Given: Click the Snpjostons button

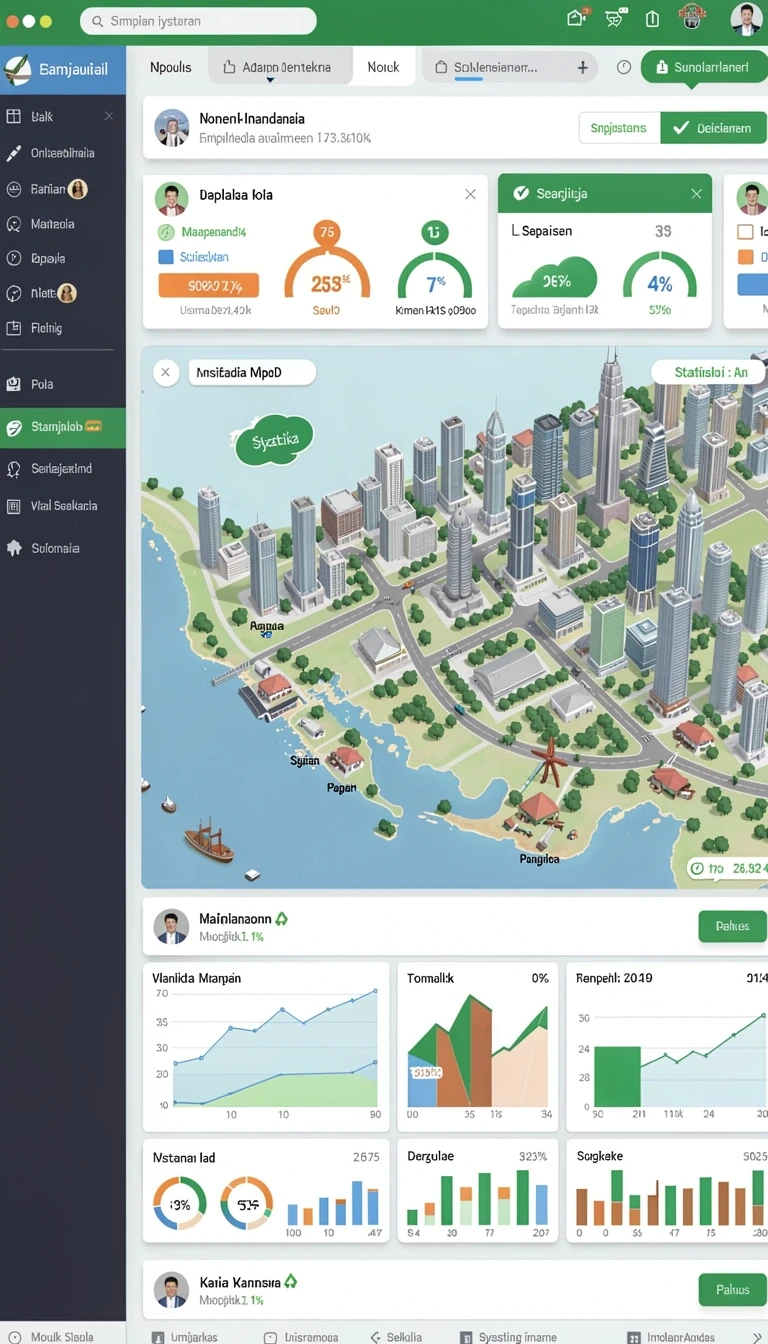Looking at the screenshot, I should pos(619,128).
